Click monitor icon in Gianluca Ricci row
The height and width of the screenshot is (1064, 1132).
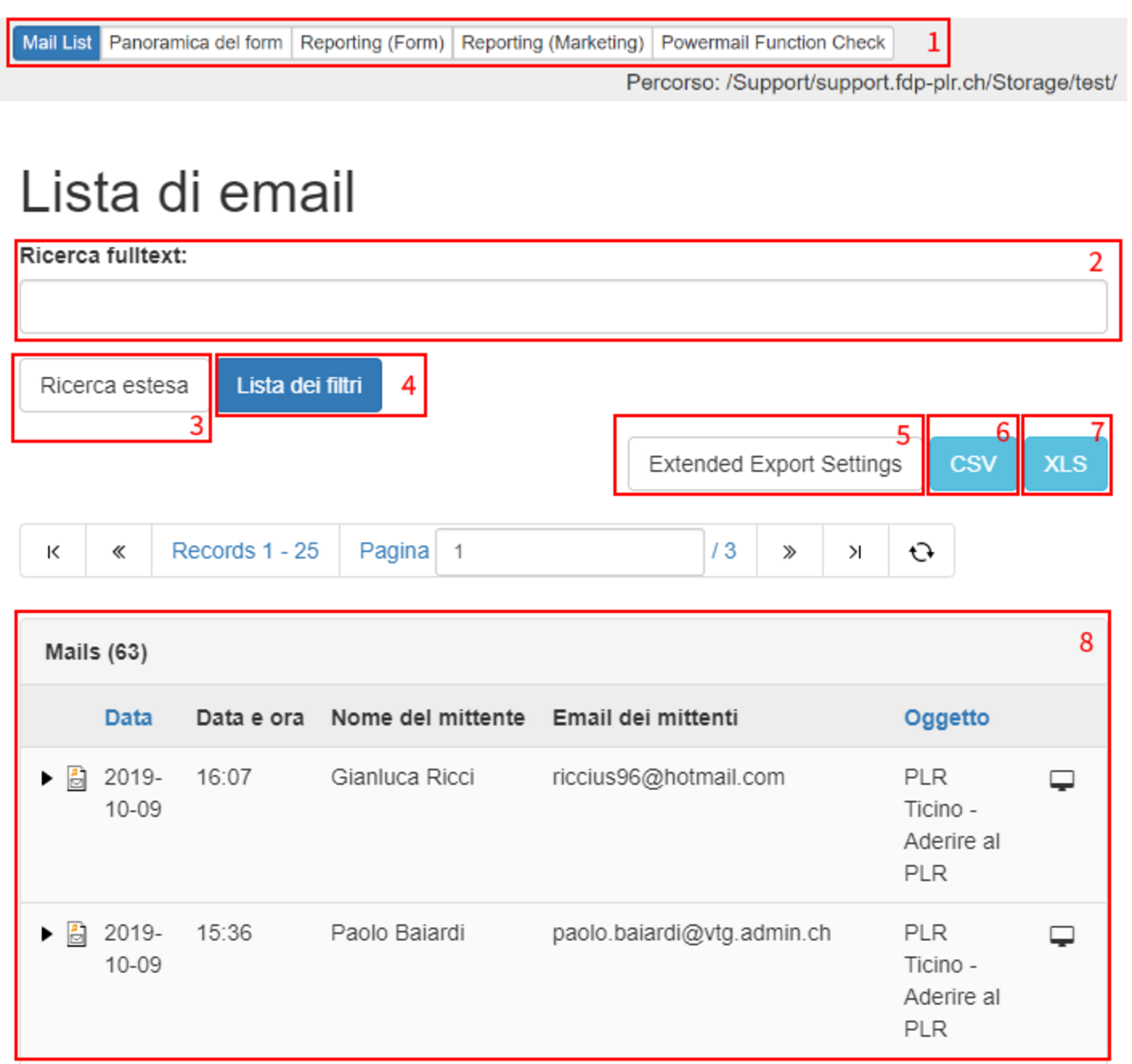coord(1062,780)
